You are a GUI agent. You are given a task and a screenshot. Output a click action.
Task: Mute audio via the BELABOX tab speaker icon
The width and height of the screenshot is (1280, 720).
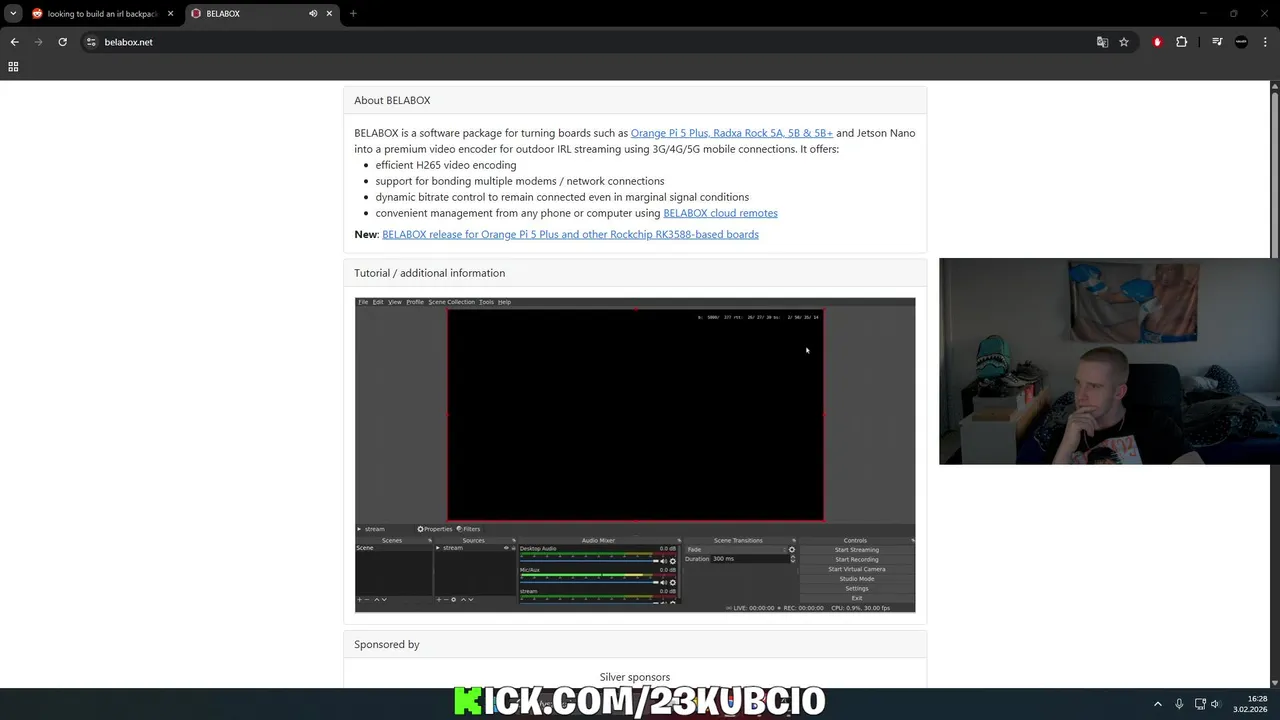click(x=313, y=14)
